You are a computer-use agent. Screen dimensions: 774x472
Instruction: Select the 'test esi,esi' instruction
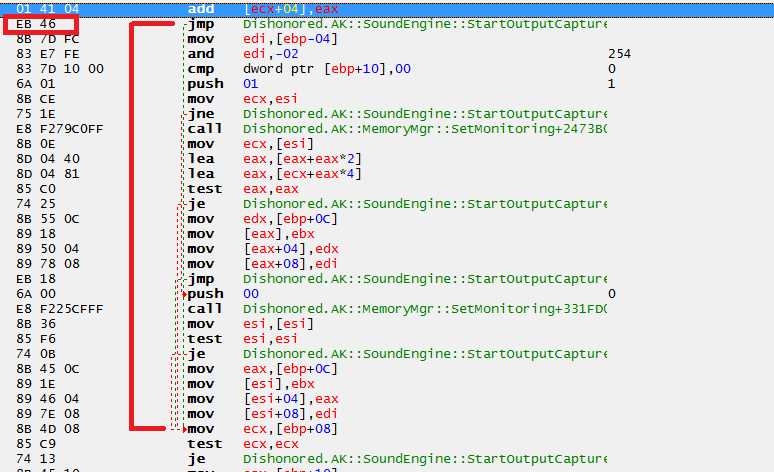coord(242,339)
